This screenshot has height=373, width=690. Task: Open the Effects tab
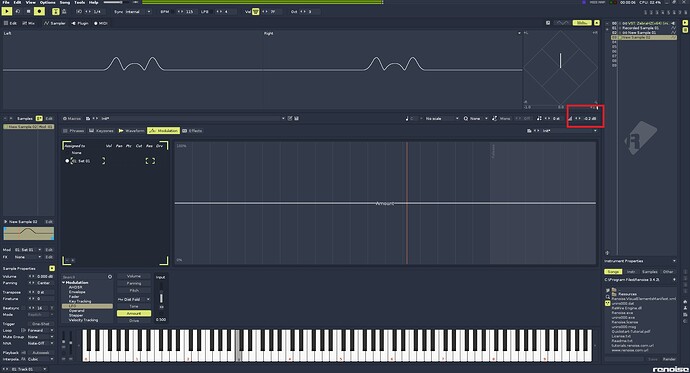pos(192,131)
